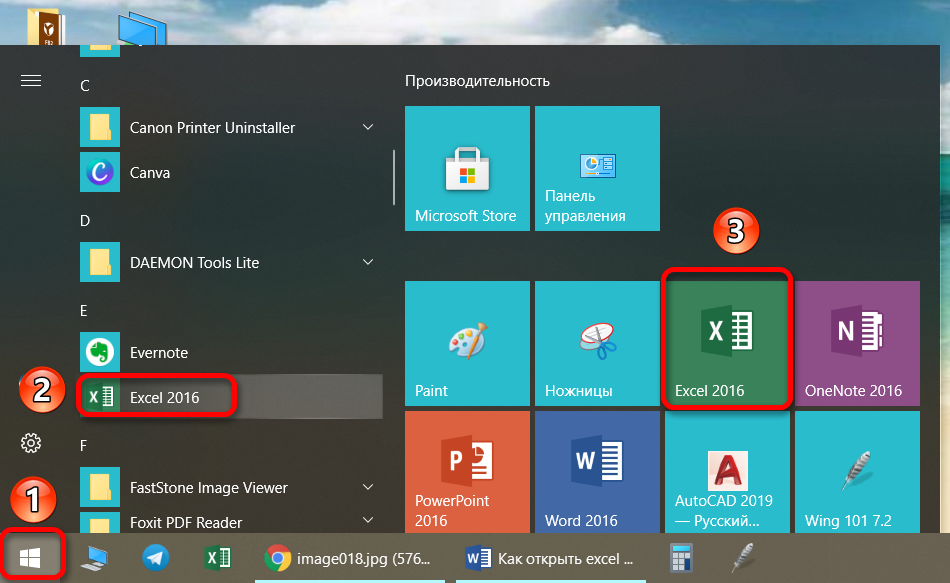Open the Paint tile

[x=467, y=342]
